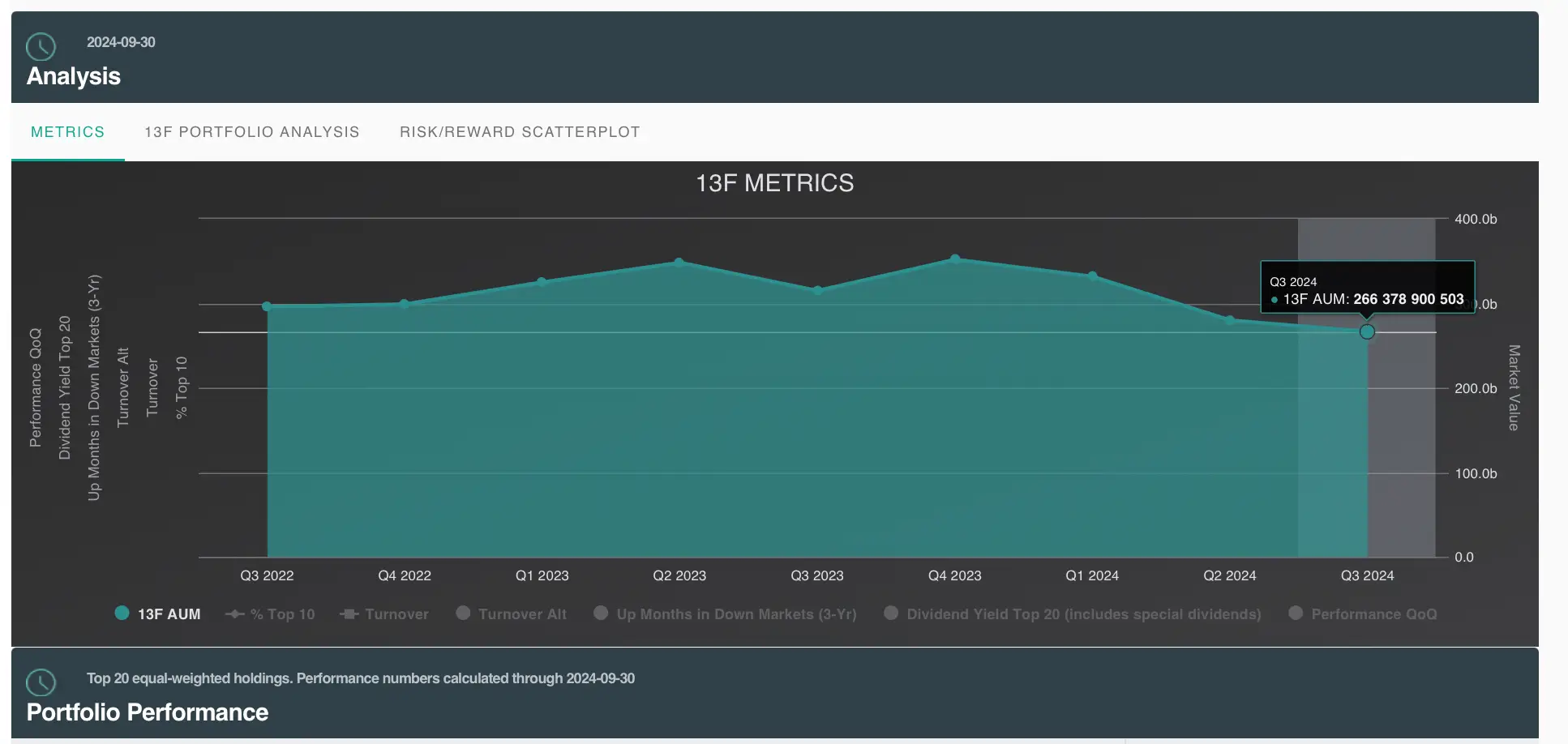Hide the 13F AUM series via legend label
This screenshot has width=1568, height=744.
169,614
